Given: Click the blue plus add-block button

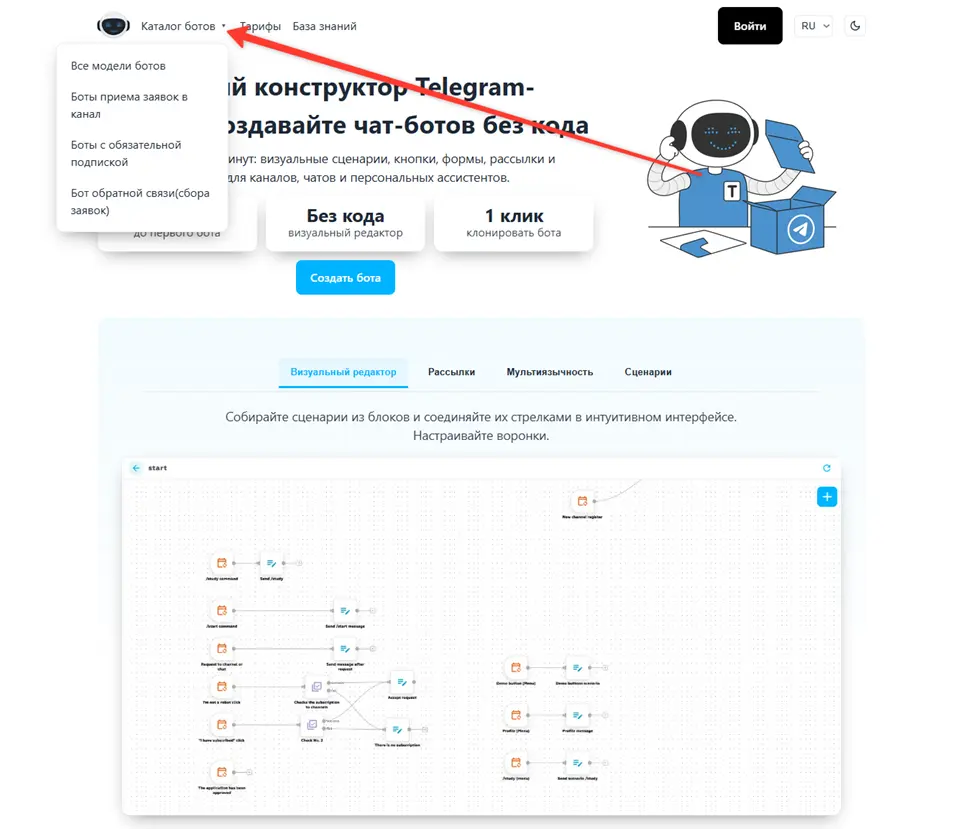Looking at the screenshot, I should click(827, 497).
